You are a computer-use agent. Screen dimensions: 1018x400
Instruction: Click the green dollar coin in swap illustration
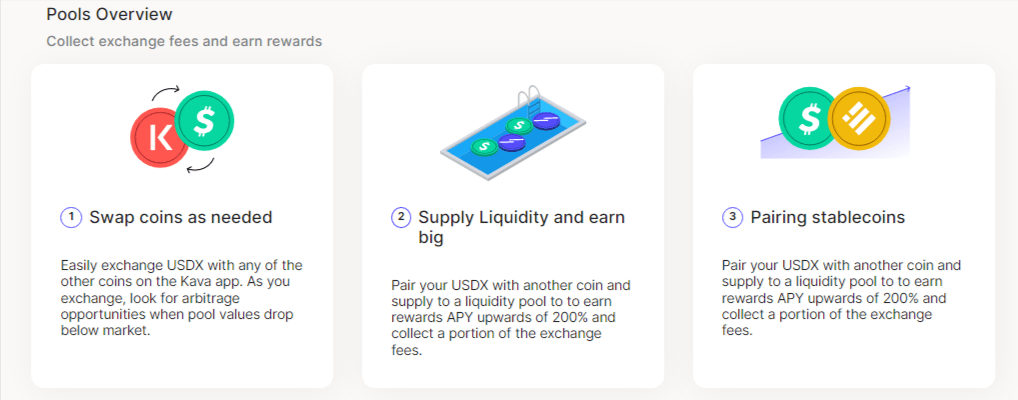coord(205,121)
